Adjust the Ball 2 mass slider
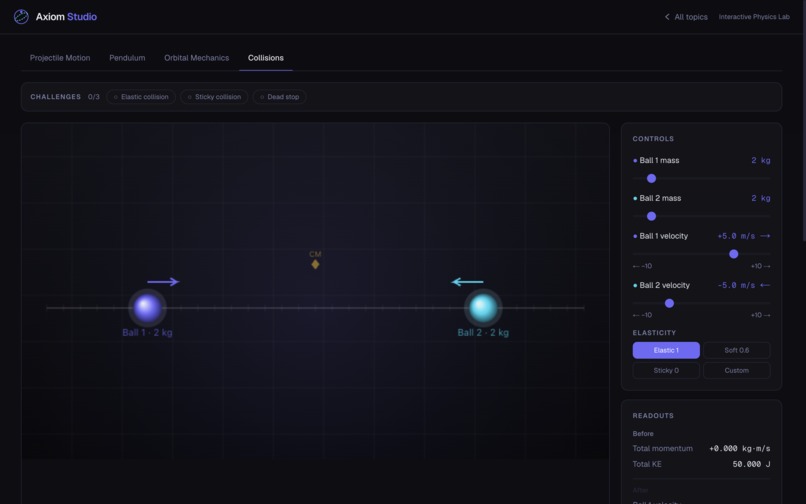This screenshot has width=806, height=504. point(701,216)
